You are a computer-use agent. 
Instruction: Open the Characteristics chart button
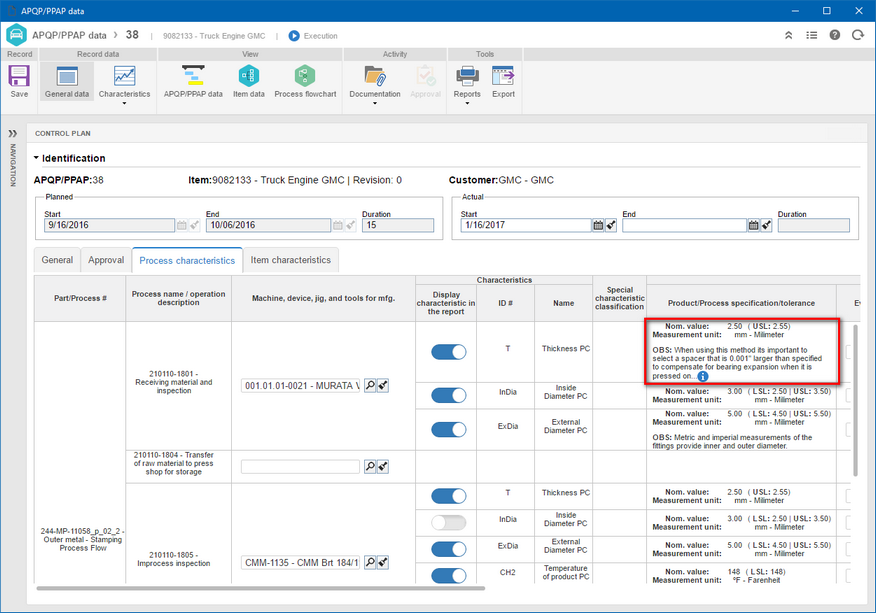point(125,82)
